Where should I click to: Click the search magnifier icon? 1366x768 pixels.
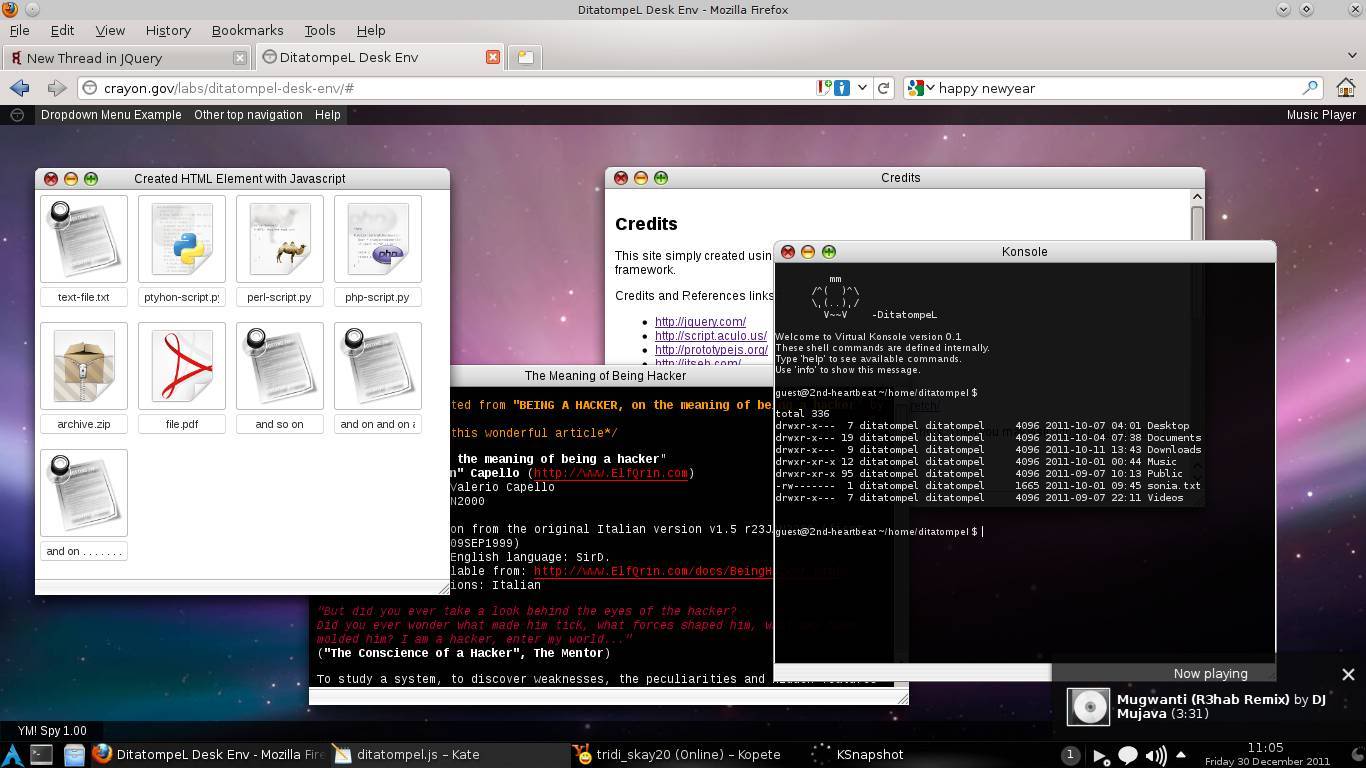(1309, 88)
